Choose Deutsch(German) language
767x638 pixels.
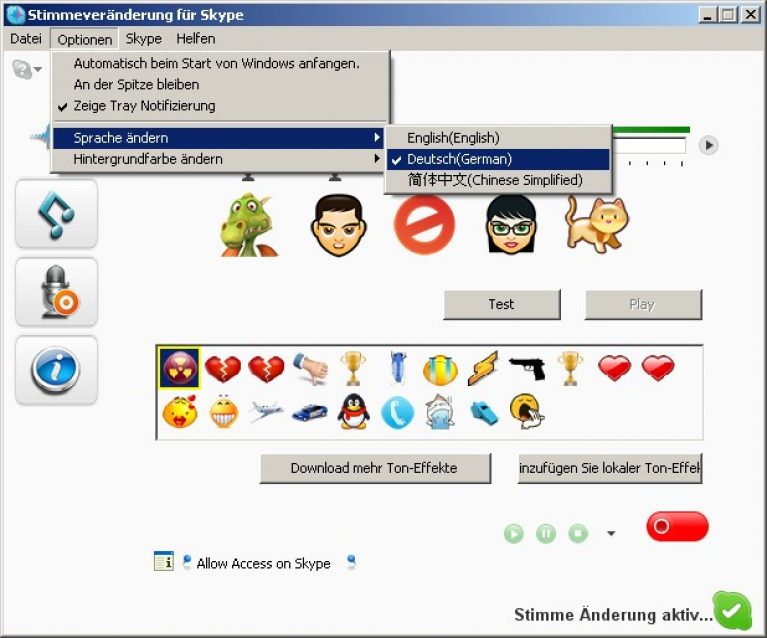pos(498,159)
